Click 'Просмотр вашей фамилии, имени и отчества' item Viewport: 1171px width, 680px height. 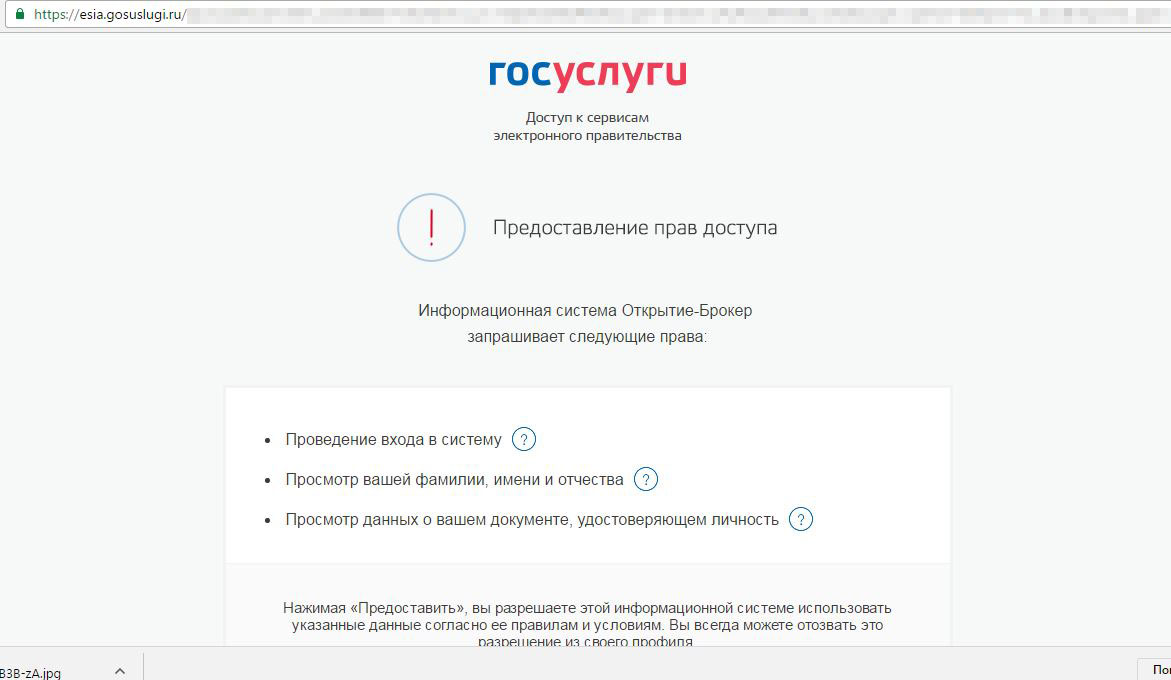tap(454, 480)
